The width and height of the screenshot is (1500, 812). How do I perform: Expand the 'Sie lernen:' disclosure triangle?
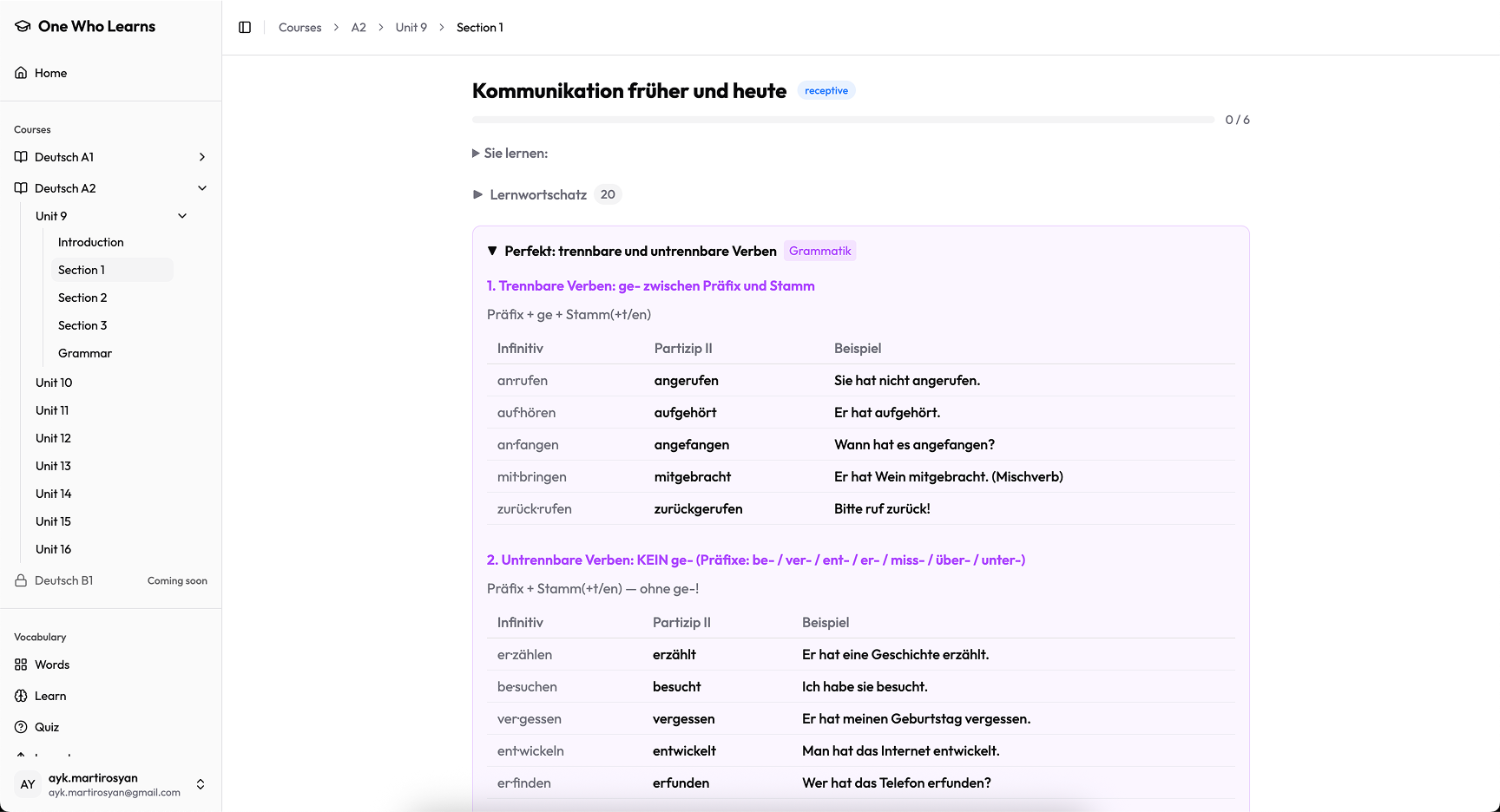click(x=475, y=153)
